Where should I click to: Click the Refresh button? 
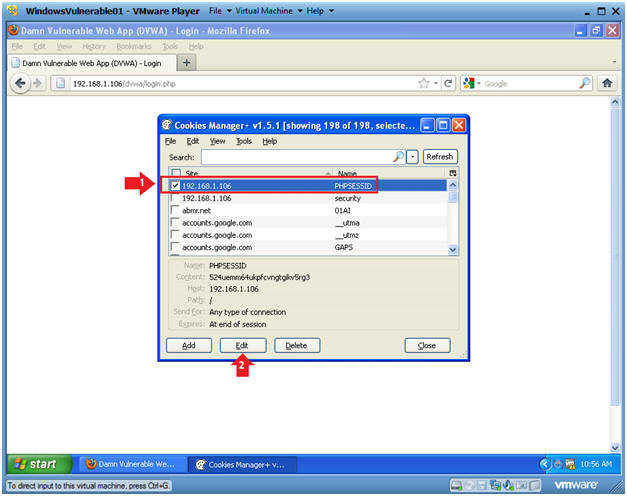pos(439,156)
